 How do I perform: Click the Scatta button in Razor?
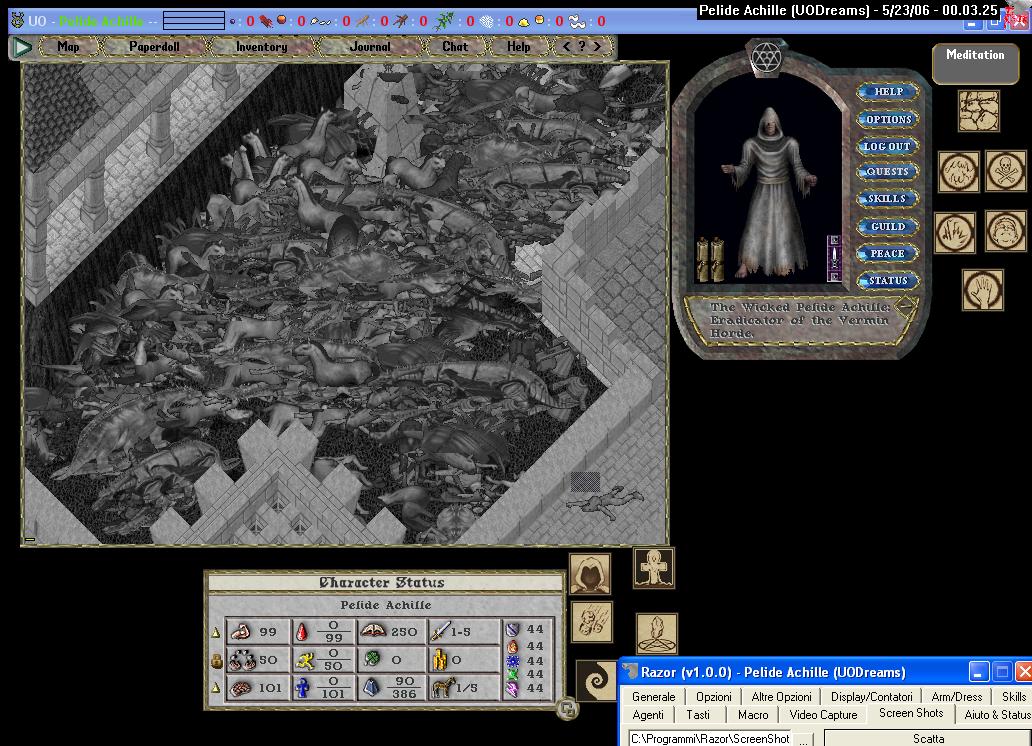coord(928,739)
